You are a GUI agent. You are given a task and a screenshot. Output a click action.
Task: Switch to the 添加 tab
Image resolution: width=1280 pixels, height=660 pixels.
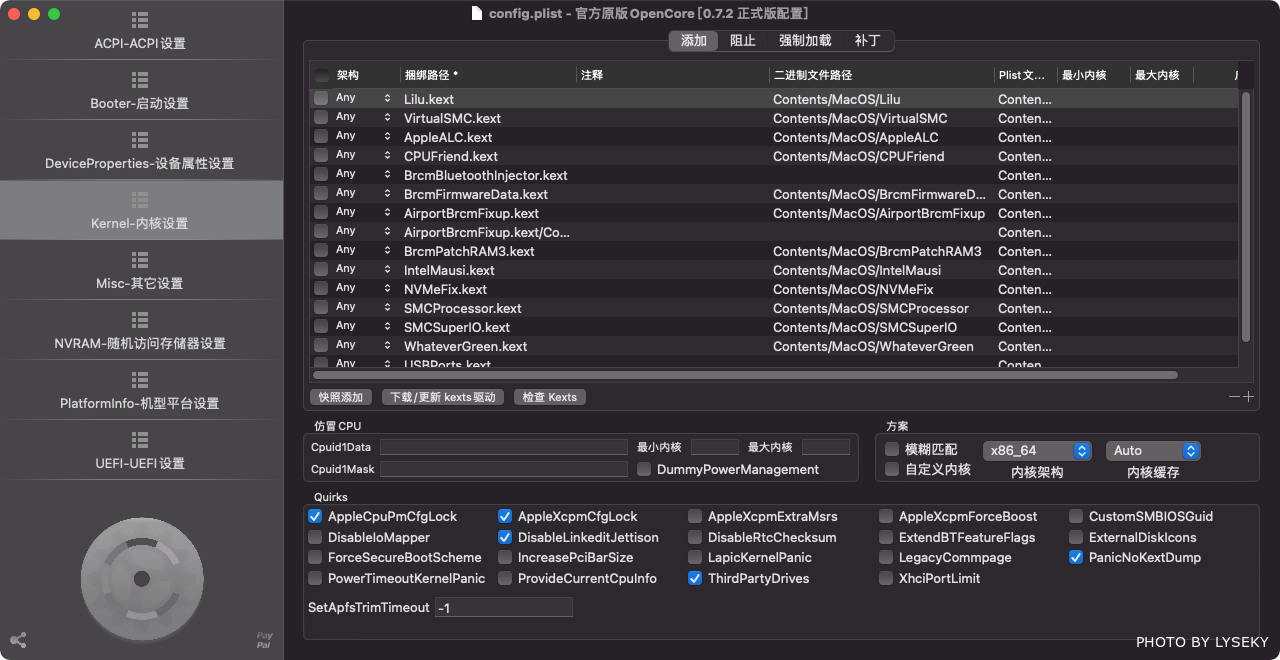click(x=694, y=41)
